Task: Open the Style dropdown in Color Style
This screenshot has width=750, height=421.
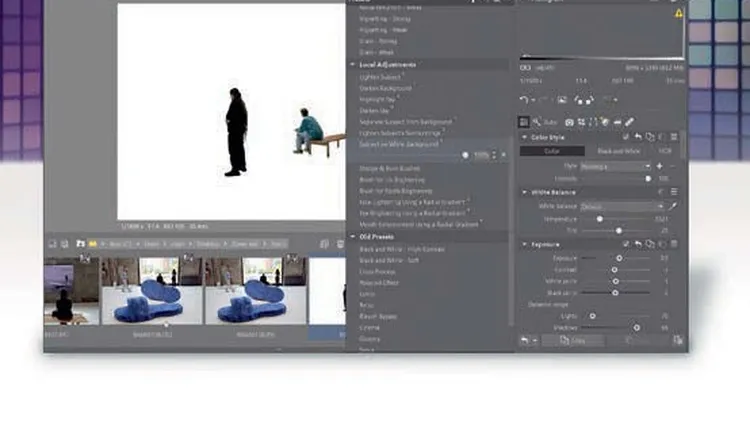Action: point(616,166)
